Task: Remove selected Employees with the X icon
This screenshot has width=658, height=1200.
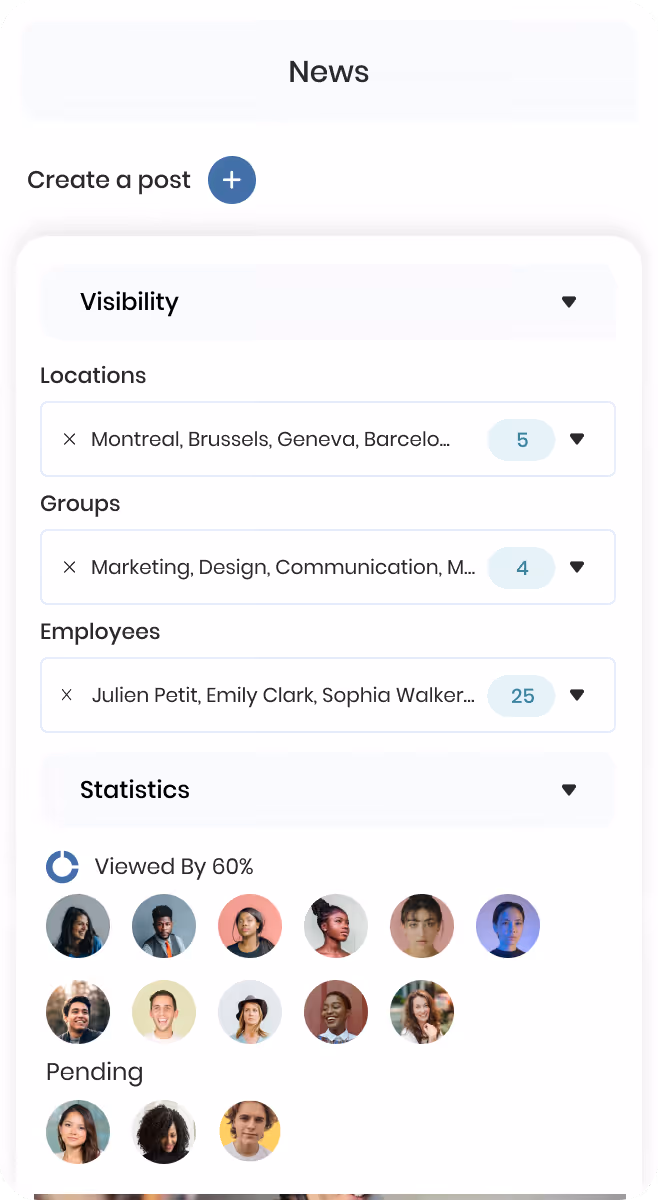Action: click(67, 695)
